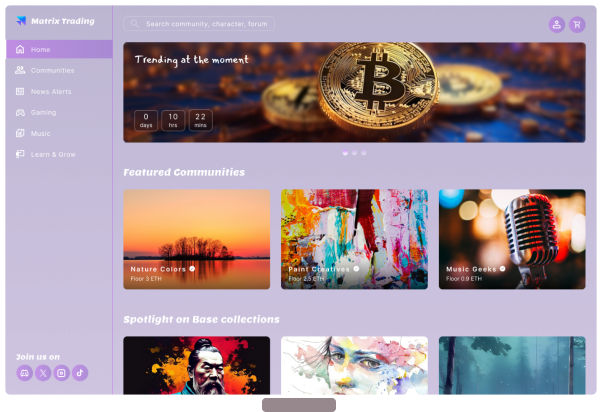Click the Discord social icon
602x412 pixels.
(x=25, y=373)
